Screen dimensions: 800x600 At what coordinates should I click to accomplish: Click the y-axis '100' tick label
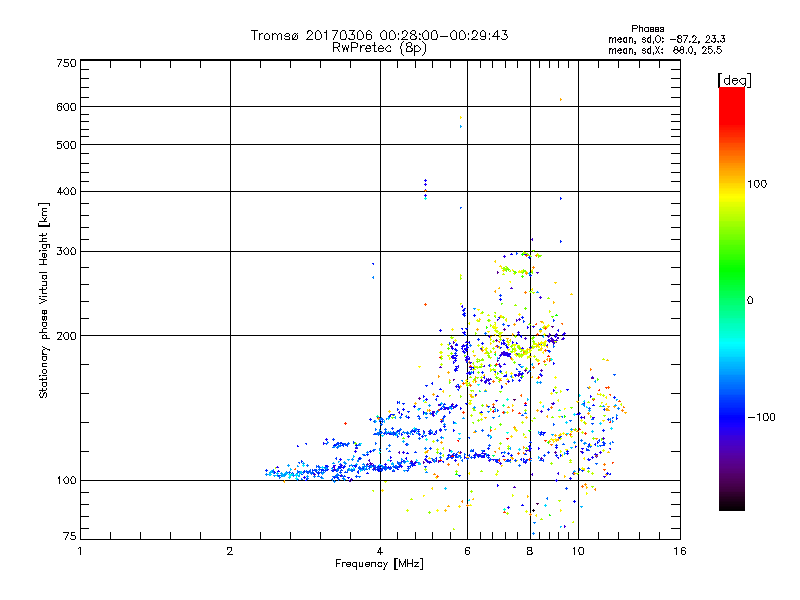66,481
